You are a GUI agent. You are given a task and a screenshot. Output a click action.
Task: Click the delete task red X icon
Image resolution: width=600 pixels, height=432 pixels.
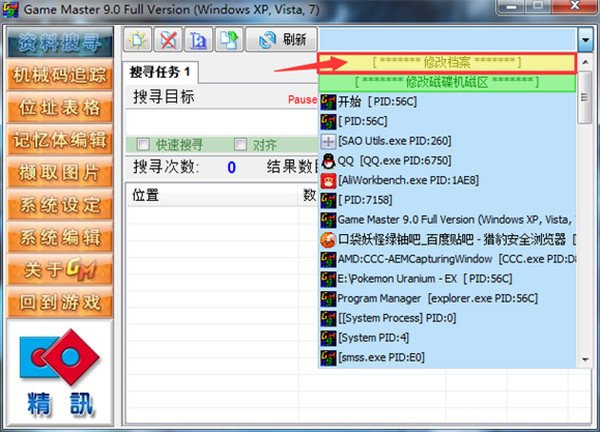168,40
